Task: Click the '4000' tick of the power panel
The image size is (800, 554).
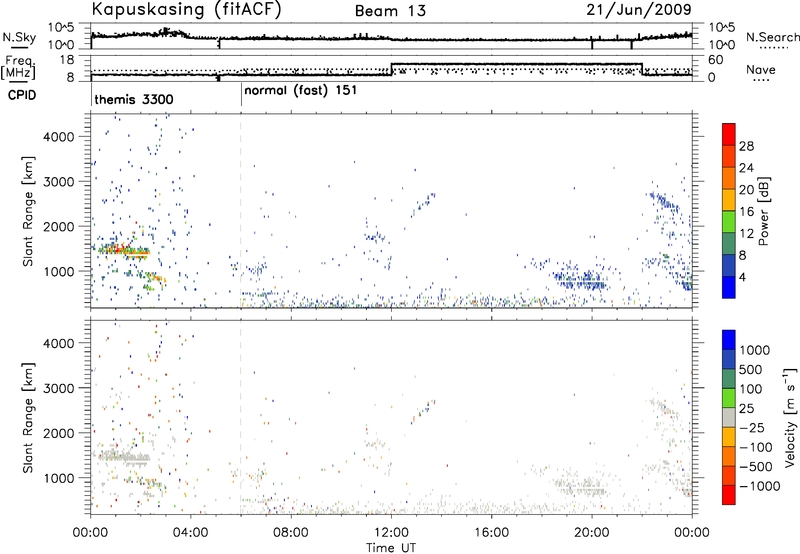Action: click(58, 137)
